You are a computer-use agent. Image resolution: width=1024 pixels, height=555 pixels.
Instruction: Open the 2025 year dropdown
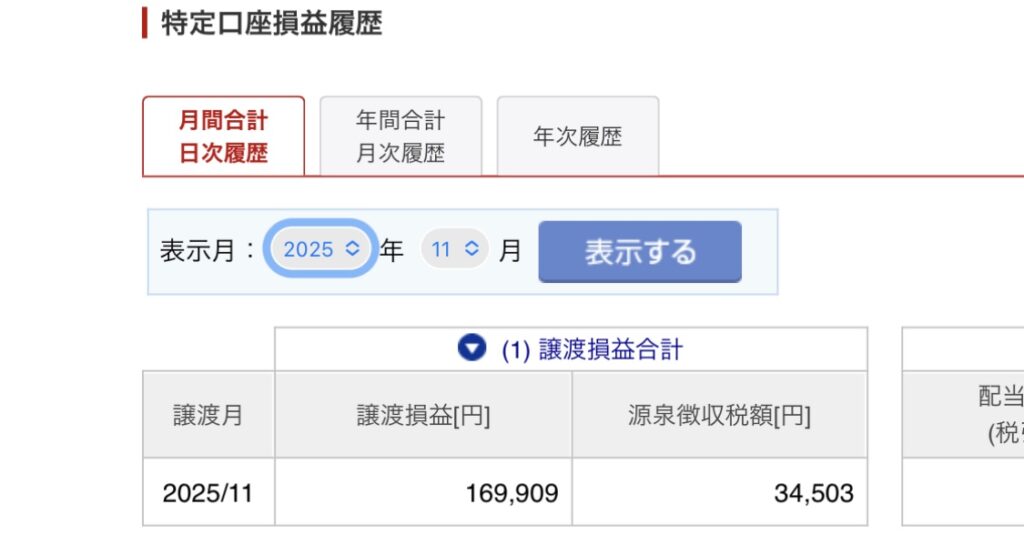321,249
